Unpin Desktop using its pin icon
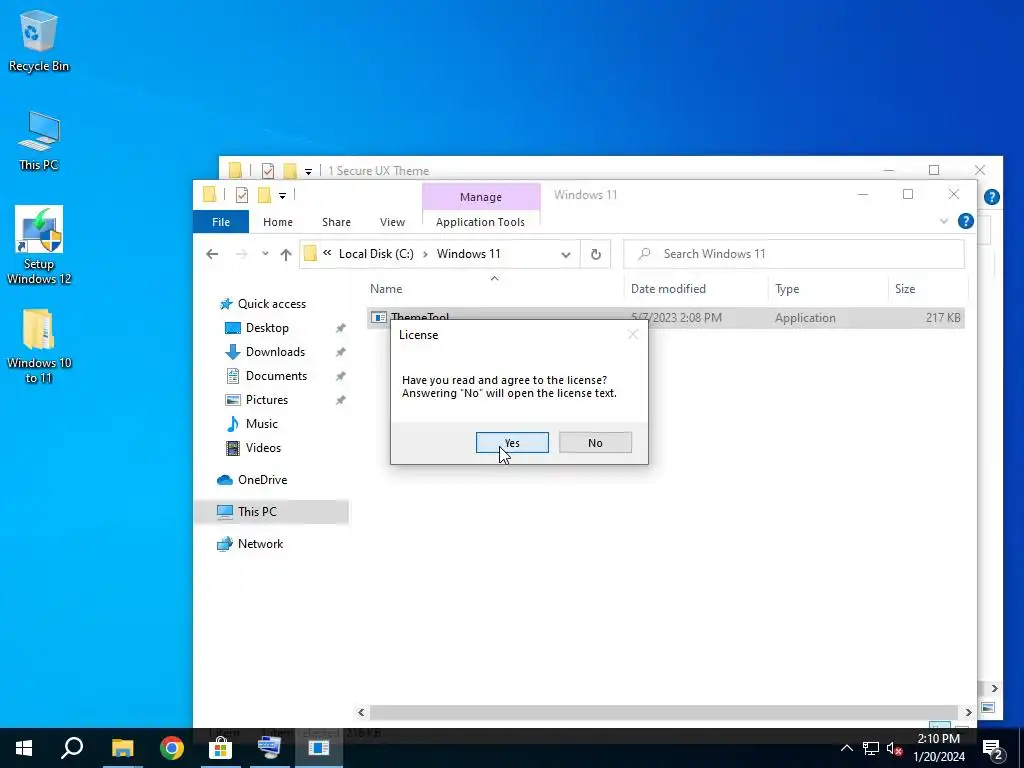This screenshot has height=768, width=1024. pyautogui.click(x=340, y=328)
